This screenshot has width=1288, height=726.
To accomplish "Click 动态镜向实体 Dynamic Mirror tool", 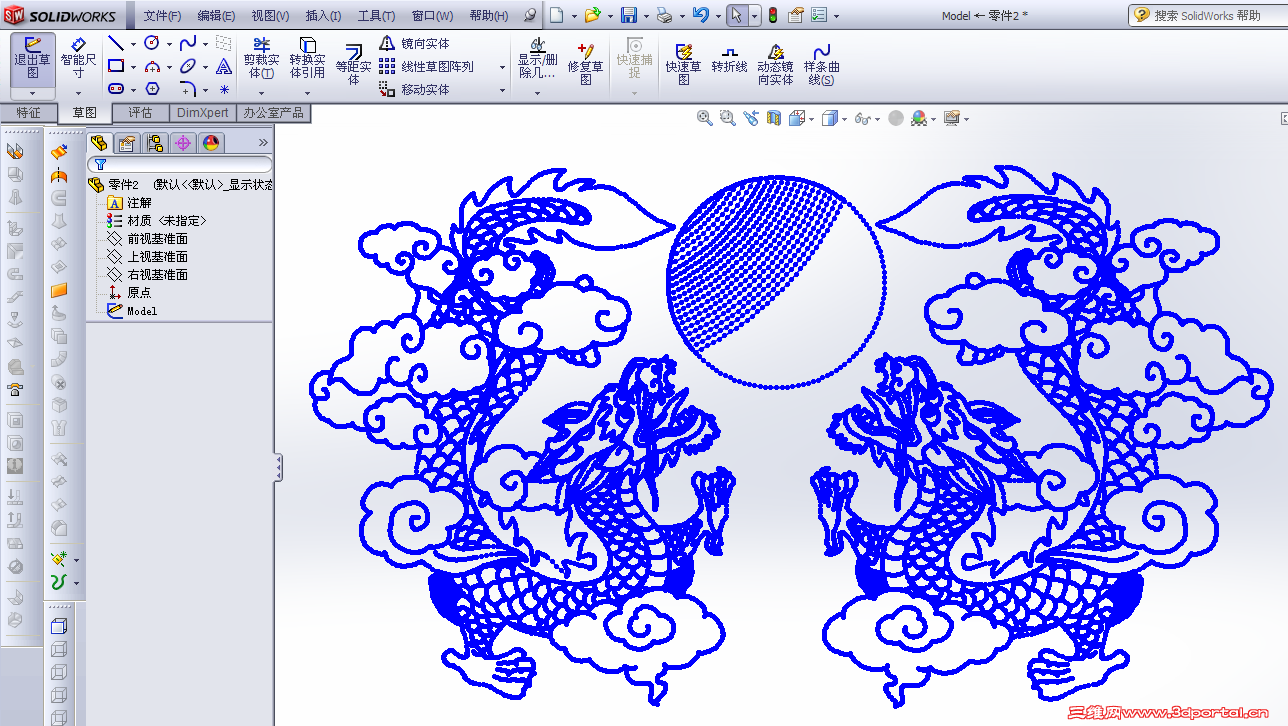I will pyautogui.click(x=775, y=64).
